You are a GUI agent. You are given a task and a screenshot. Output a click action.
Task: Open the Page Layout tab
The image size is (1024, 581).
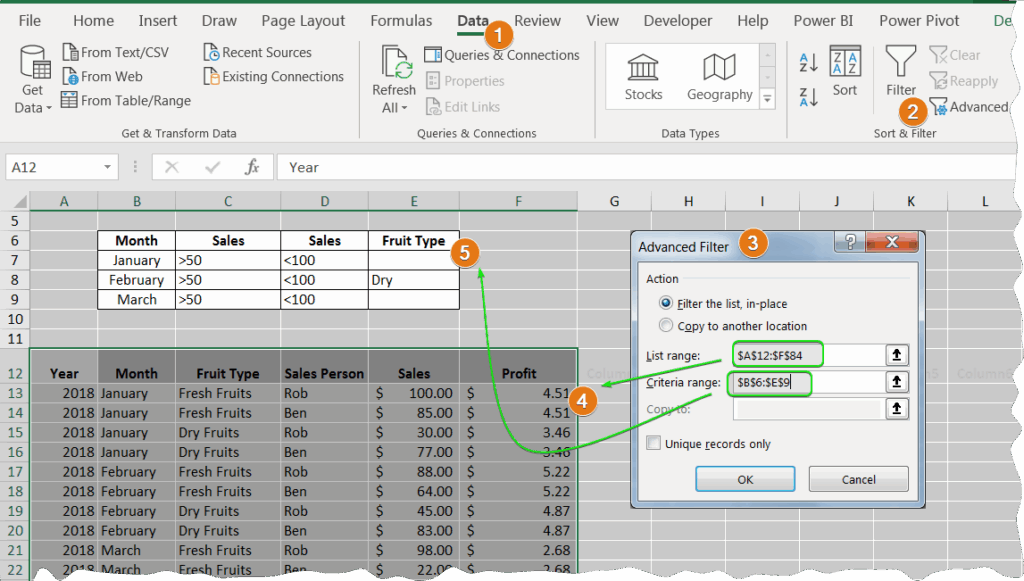point(303,21)
